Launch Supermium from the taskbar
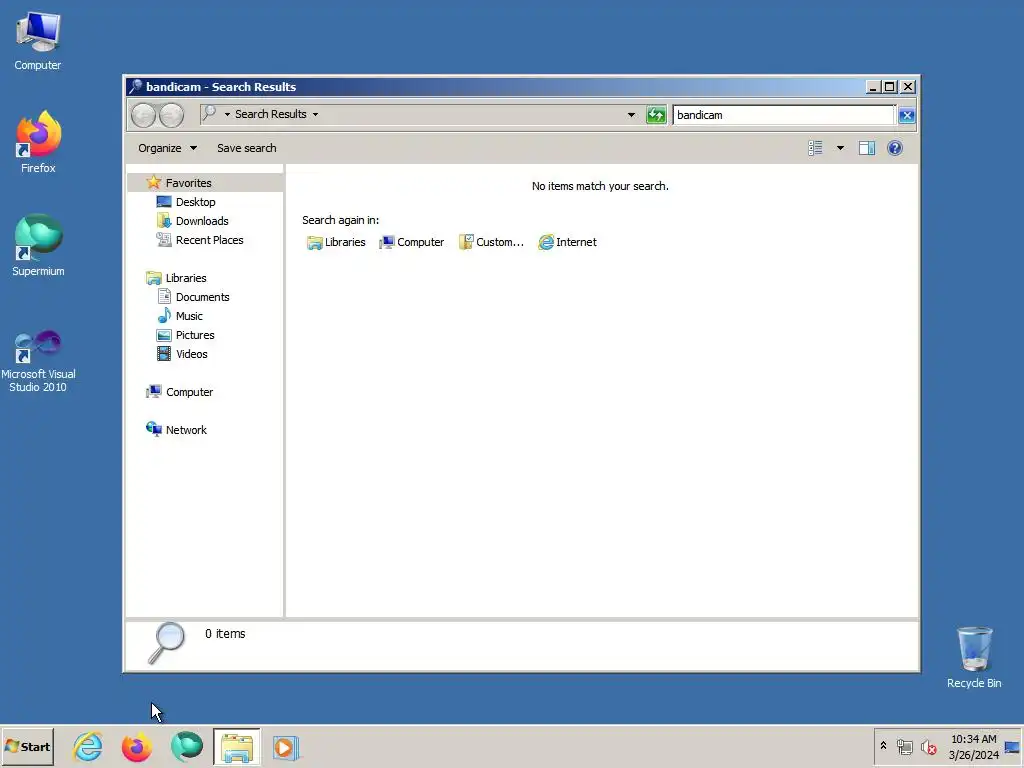 pos(187,747)
